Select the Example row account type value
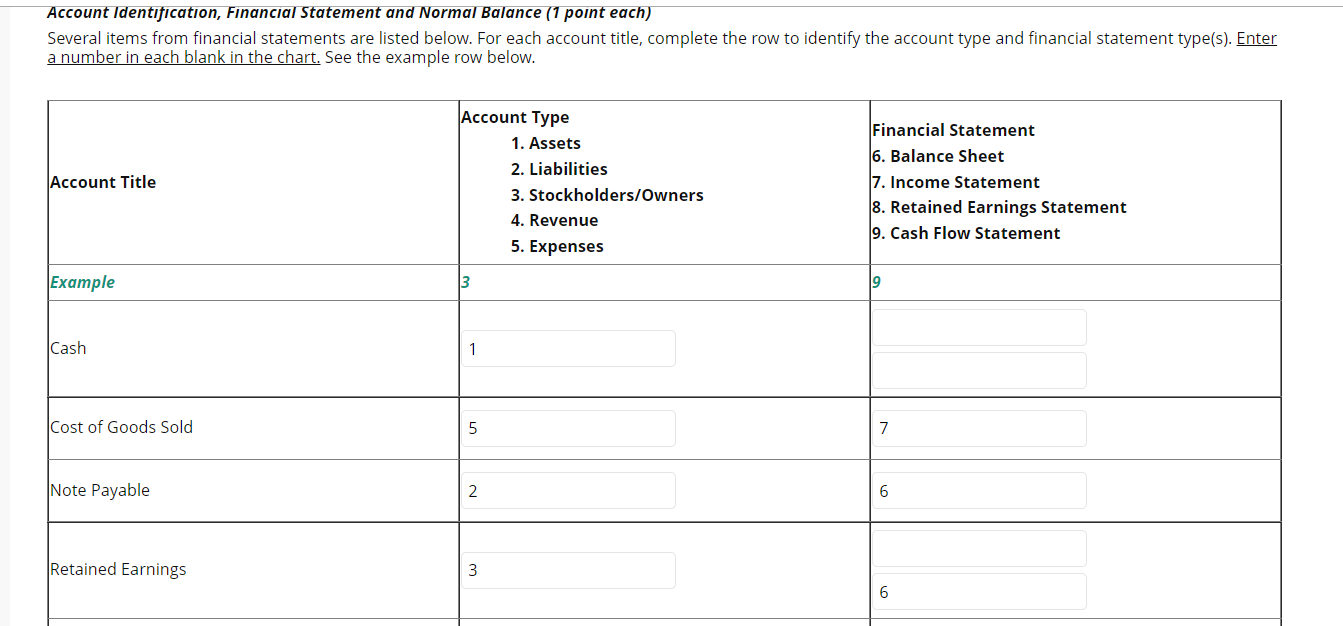The width and height of the screenshot is (1343, 626). tap(463, 282)
